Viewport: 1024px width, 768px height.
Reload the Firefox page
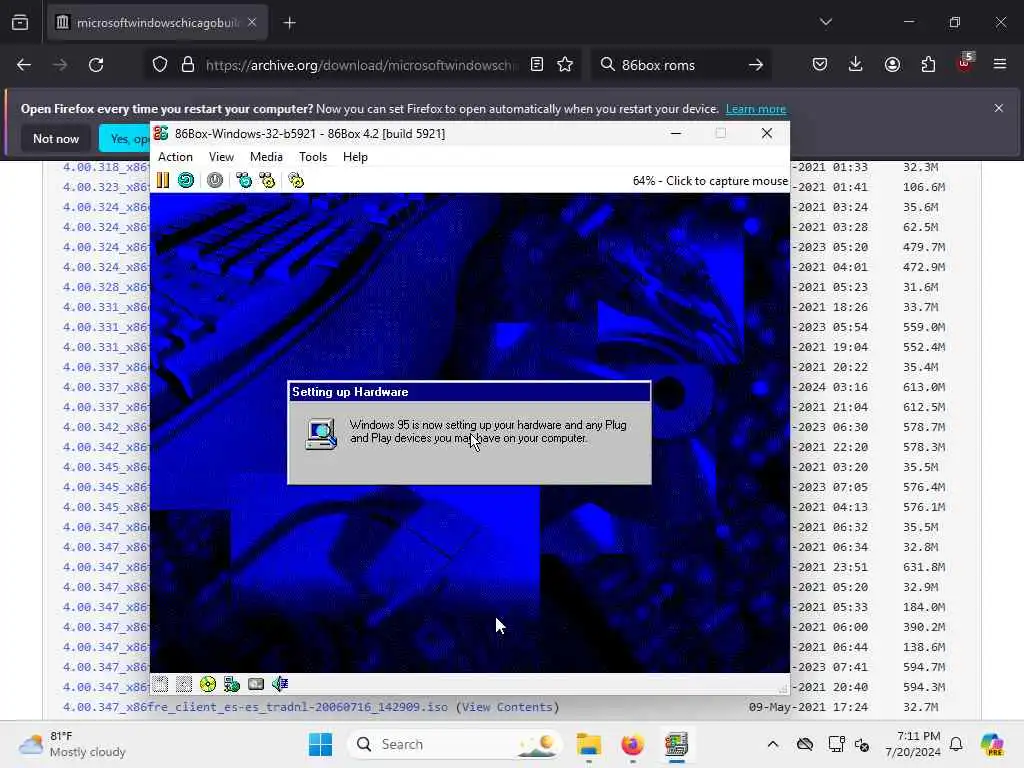pos(96,65)
